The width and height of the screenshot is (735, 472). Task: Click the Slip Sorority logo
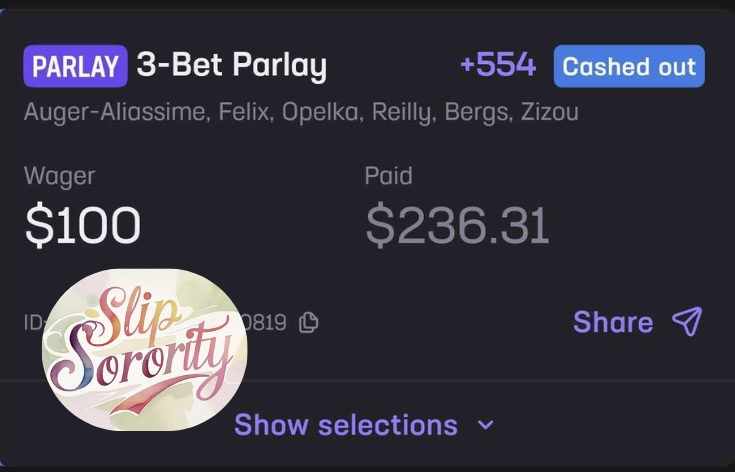point(144,349)
